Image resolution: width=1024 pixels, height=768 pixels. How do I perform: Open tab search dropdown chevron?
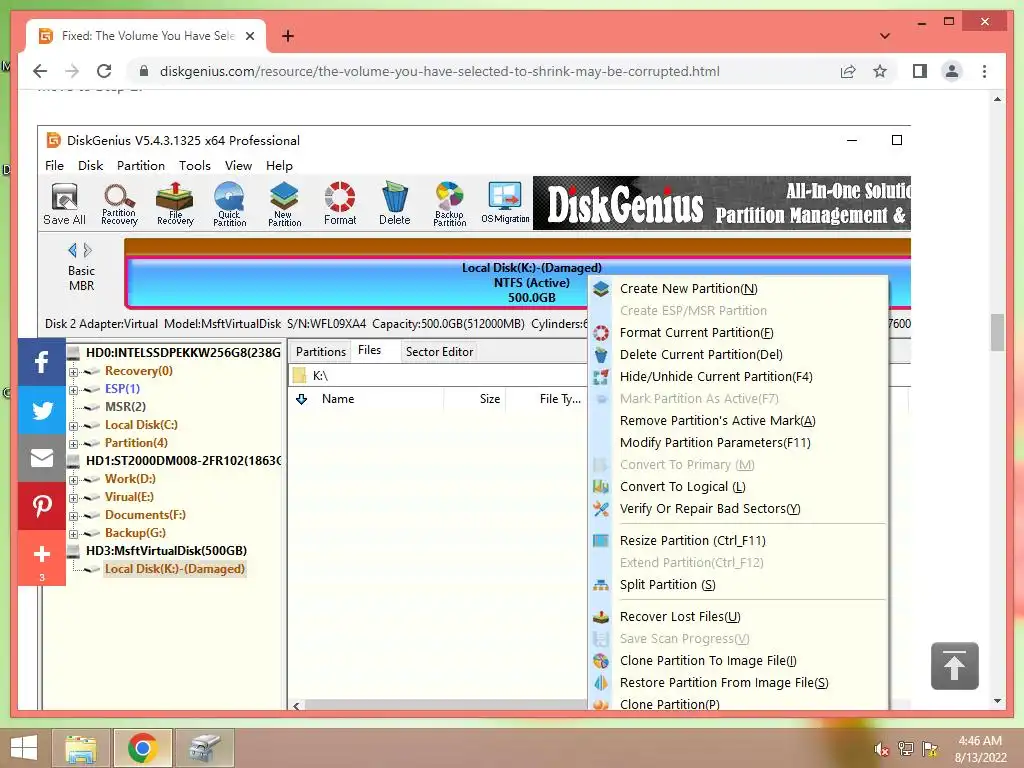[x=884, y=36]
